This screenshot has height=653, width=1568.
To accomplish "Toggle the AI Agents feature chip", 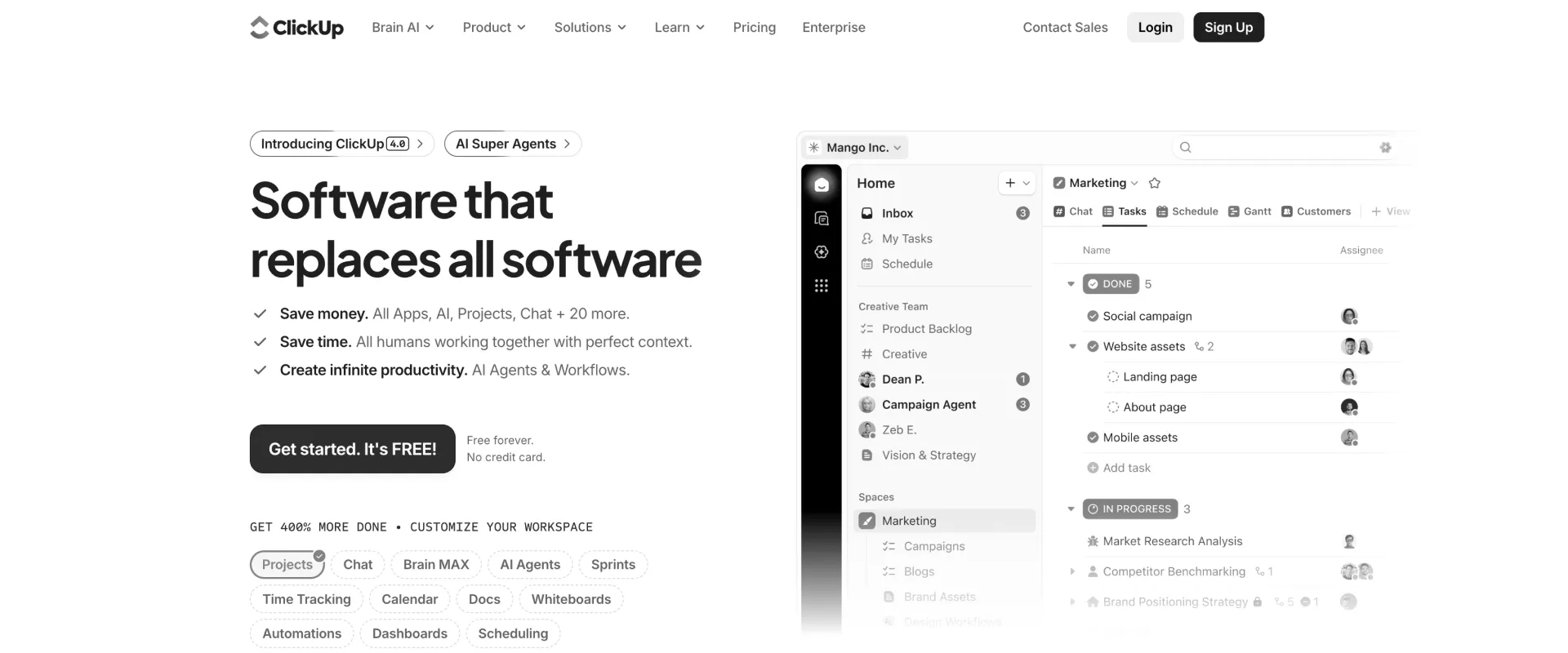I will point(530,565).
